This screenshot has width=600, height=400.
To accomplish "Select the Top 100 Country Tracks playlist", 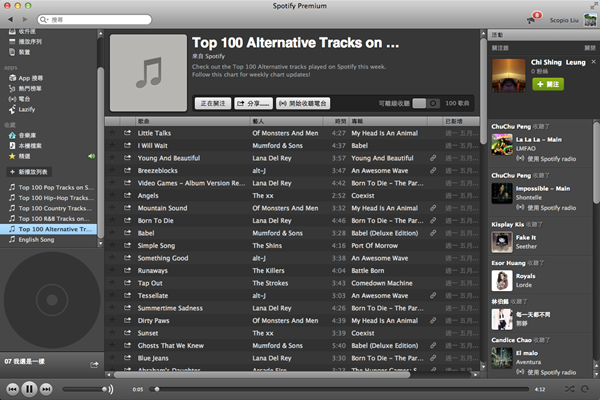I will tap(51, 208).
